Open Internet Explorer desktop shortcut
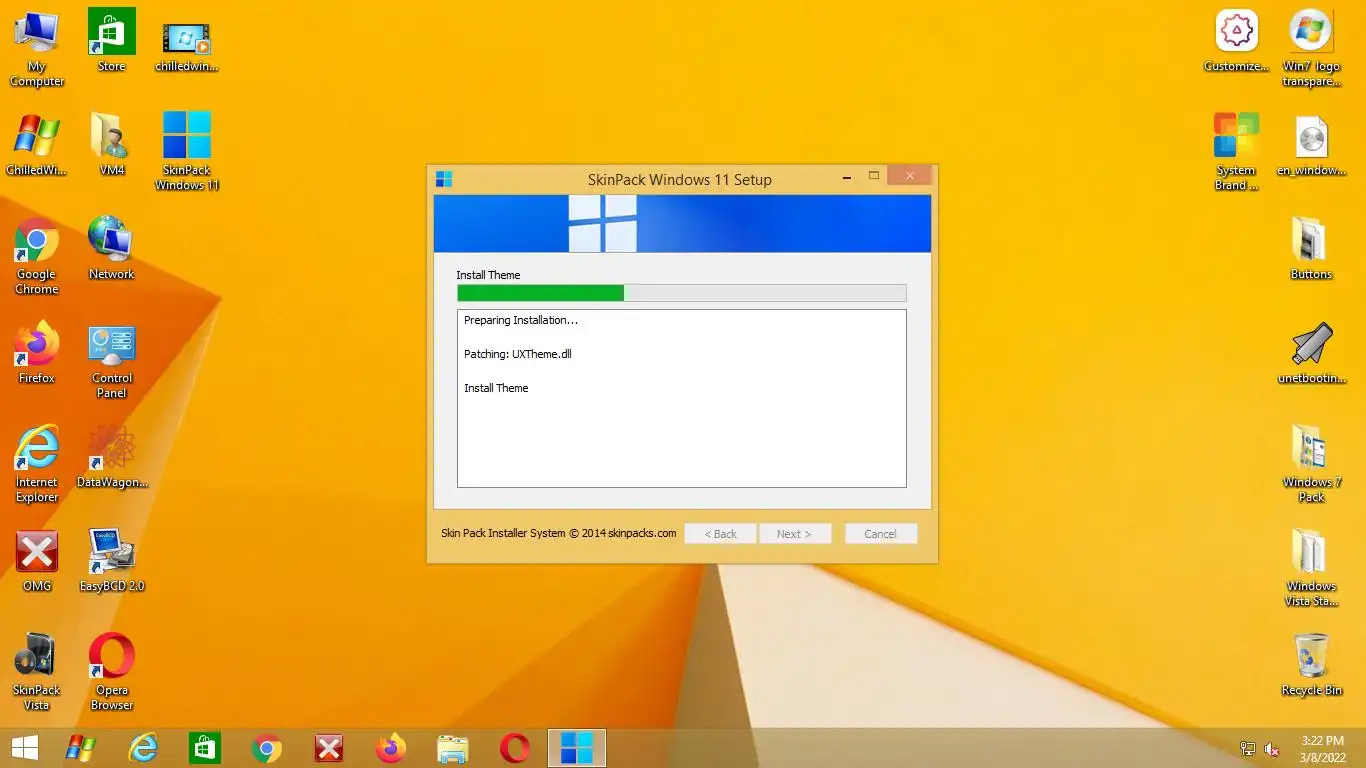Image resolution: width=1366 pixels, height=768 pixels. tap(37, 464)
